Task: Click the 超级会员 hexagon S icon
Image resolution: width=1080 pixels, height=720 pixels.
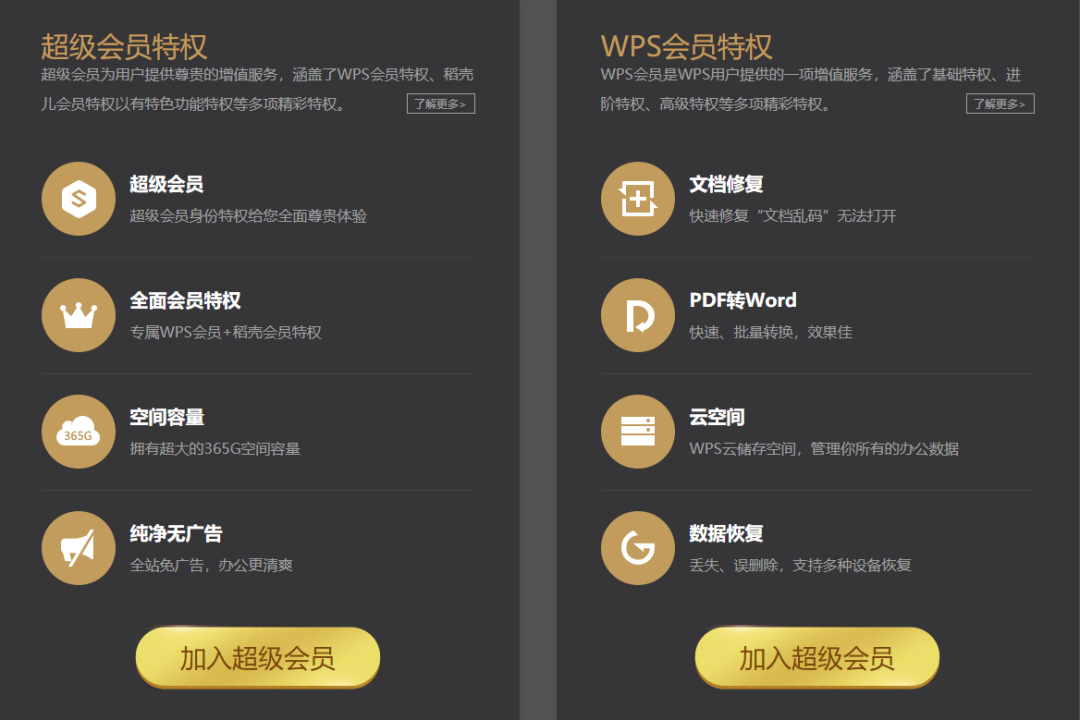Action: tap(79, 198)
